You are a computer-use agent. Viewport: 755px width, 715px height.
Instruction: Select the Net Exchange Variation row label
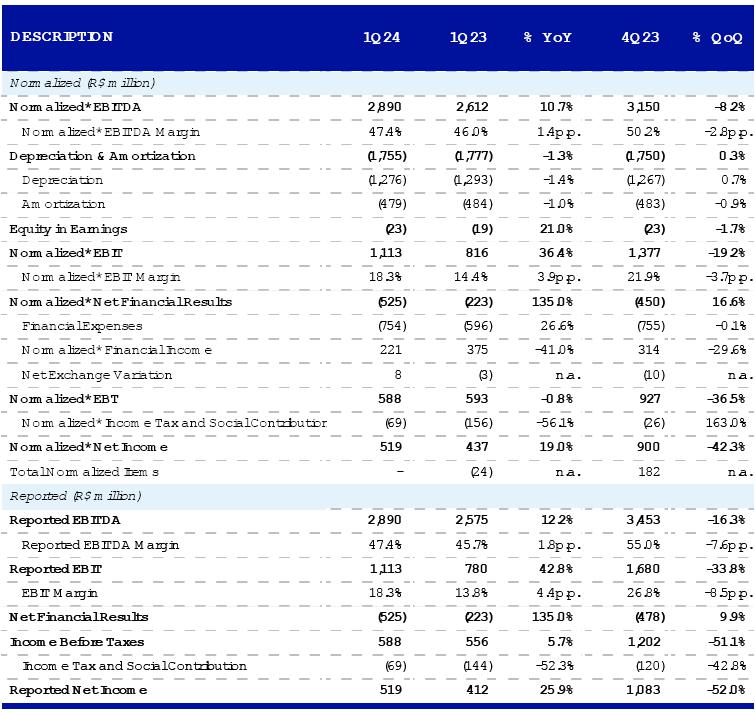(x=96, y=375)
